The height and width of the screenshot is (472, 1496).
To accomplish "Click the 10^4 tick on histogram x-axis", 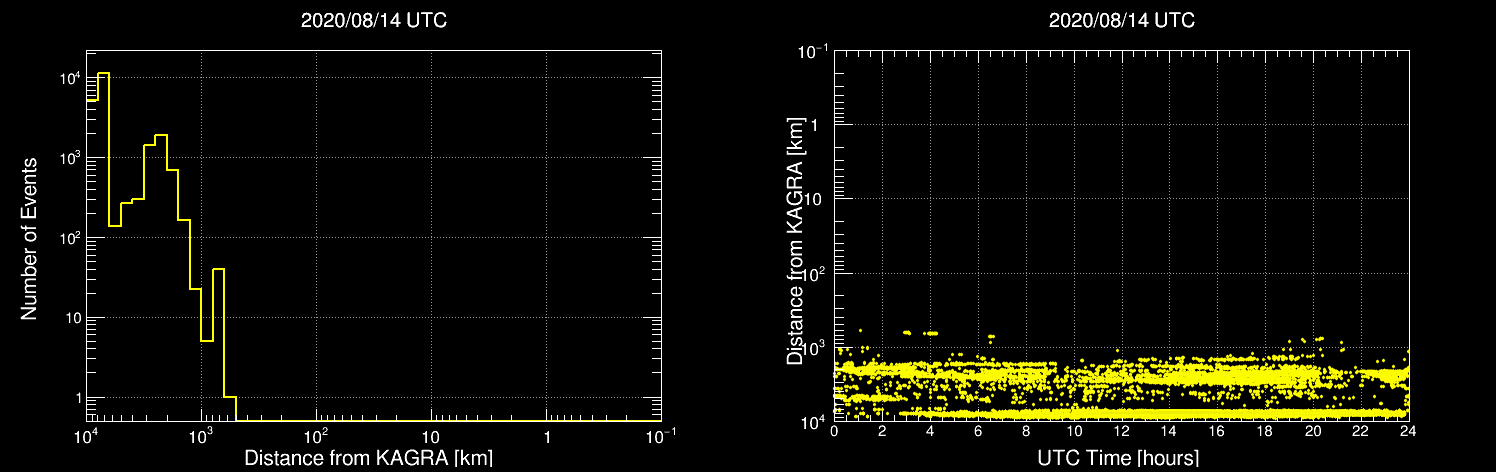I will [86, 435].
